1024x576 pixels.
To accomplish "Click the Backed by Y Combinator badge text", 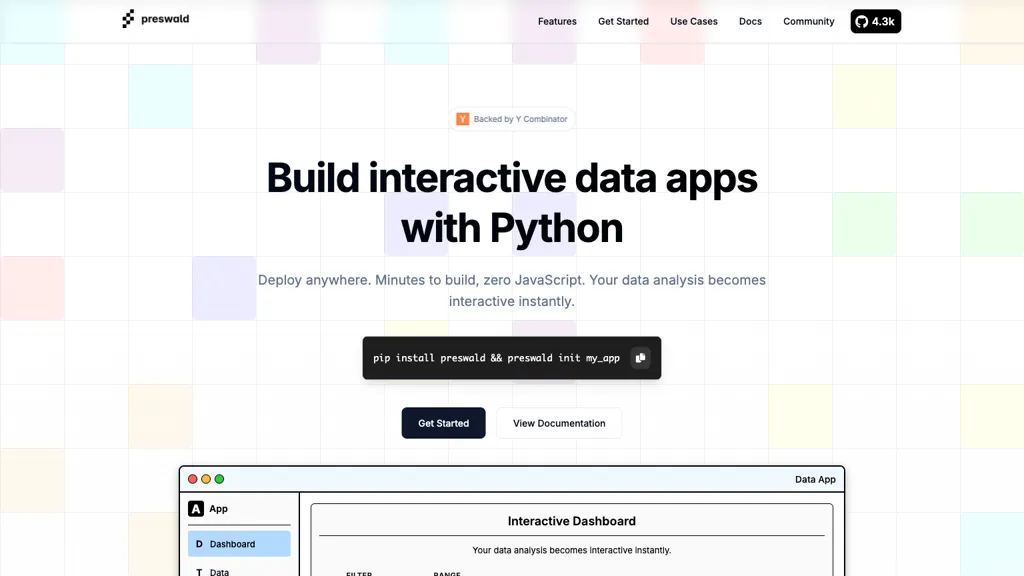I will (x=520, y=119).
